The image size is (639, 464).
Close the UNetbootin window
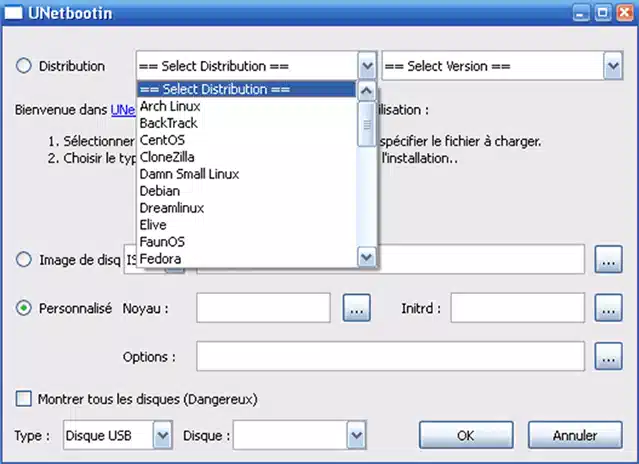(624, 13)
